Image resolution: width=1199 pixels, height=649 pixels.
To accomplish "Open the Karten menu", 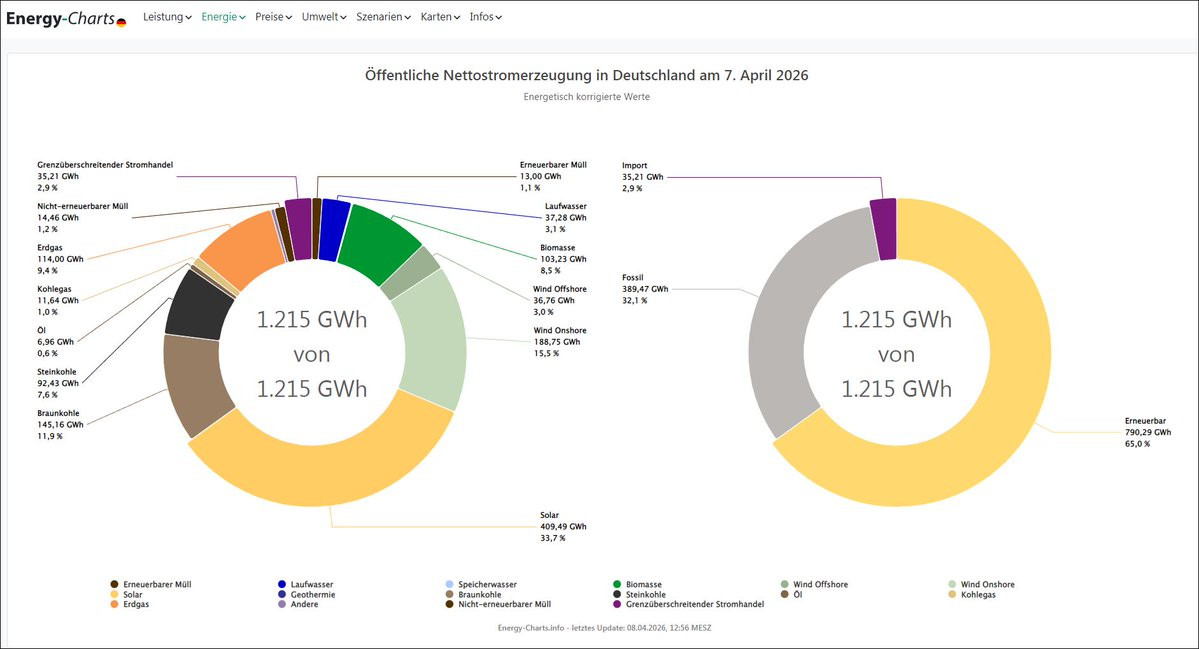I will point(440,17).
